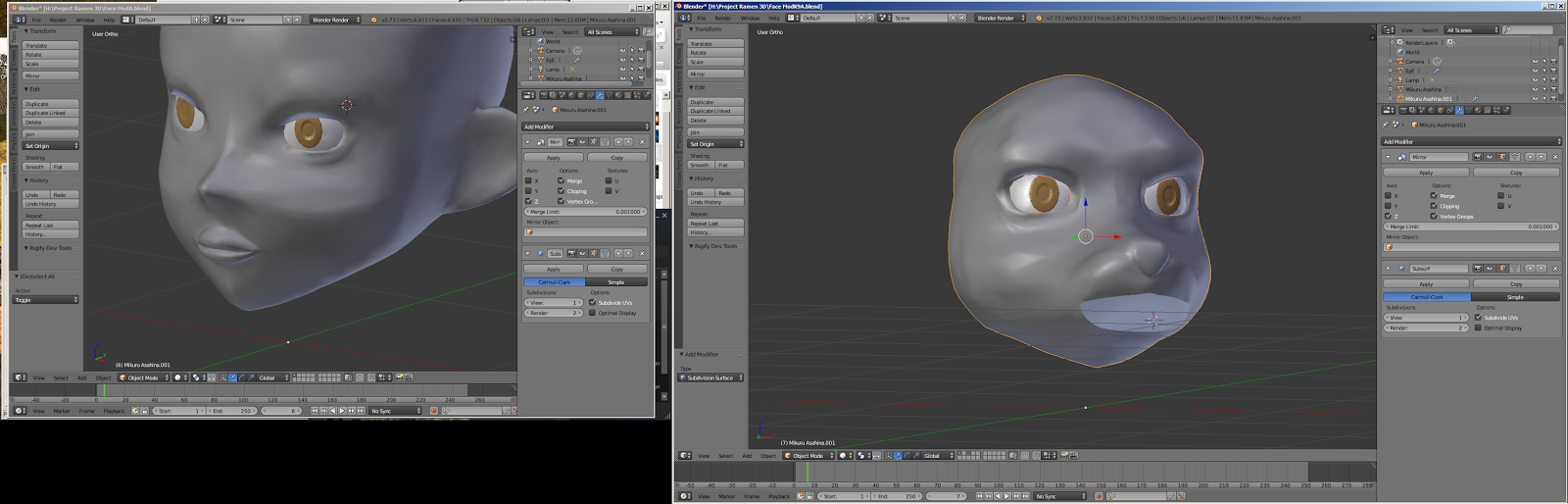Click RenderLayers icon in right window outliner
Viewport: 1568px width, 504px height.
1399,42
